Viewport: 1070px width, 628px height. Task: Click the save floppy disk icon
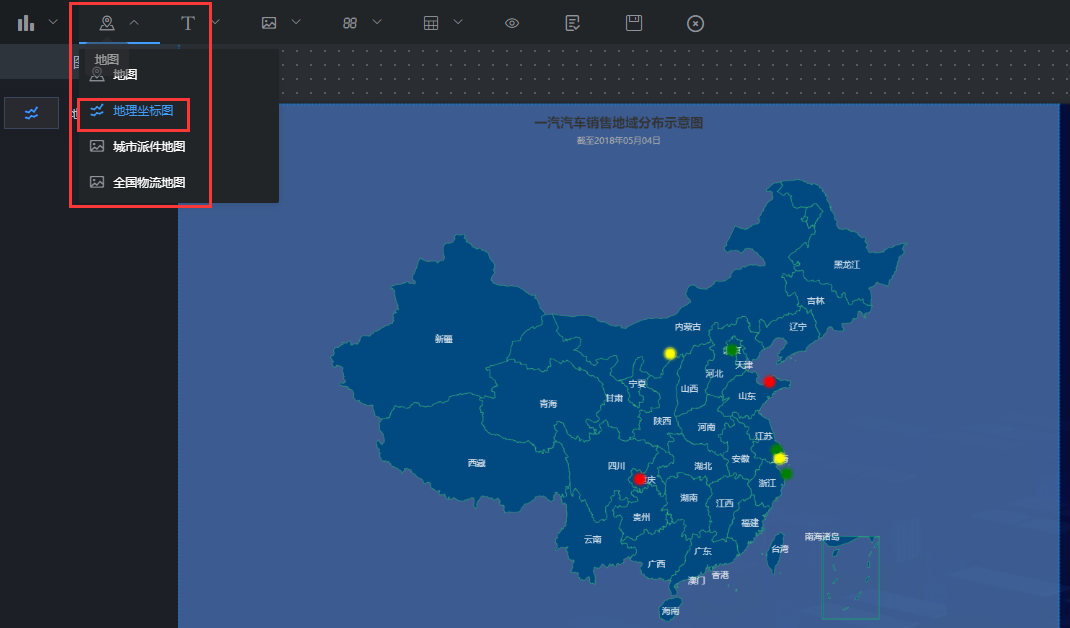634,23
